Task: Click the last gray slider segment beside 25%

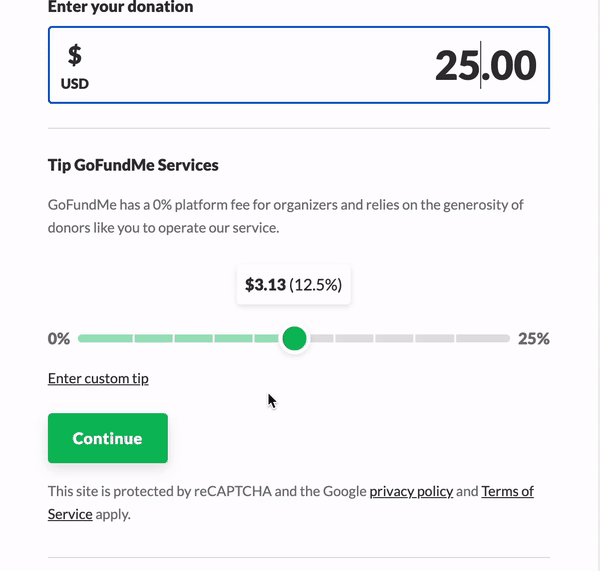Action: [x=484, y=339]
